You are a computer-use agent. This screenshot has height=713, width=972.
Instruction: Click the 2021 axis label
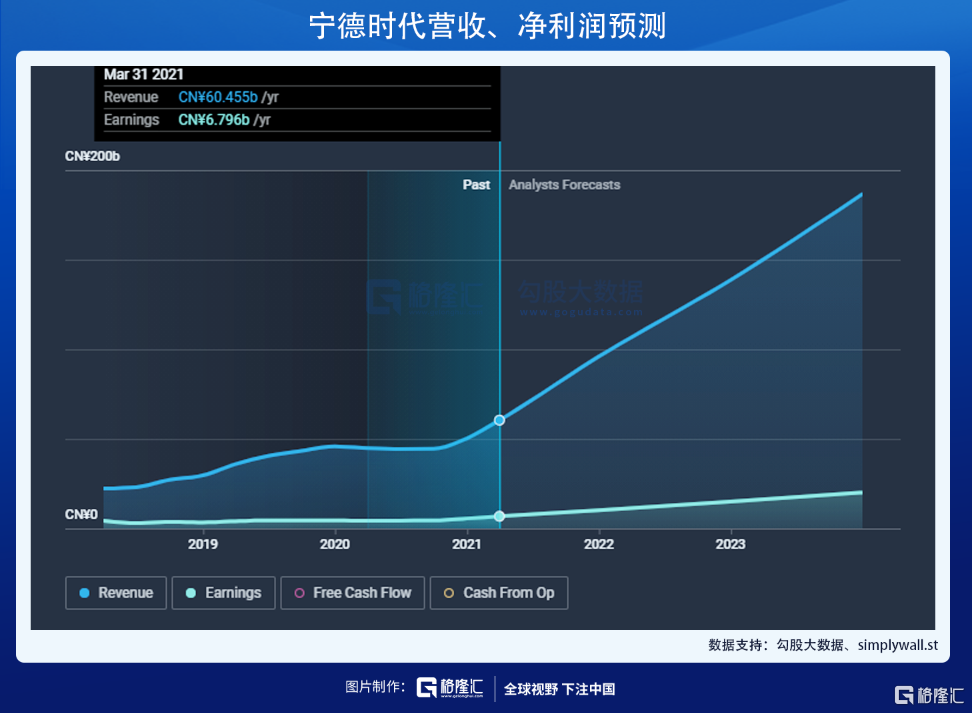pos(467,544)
